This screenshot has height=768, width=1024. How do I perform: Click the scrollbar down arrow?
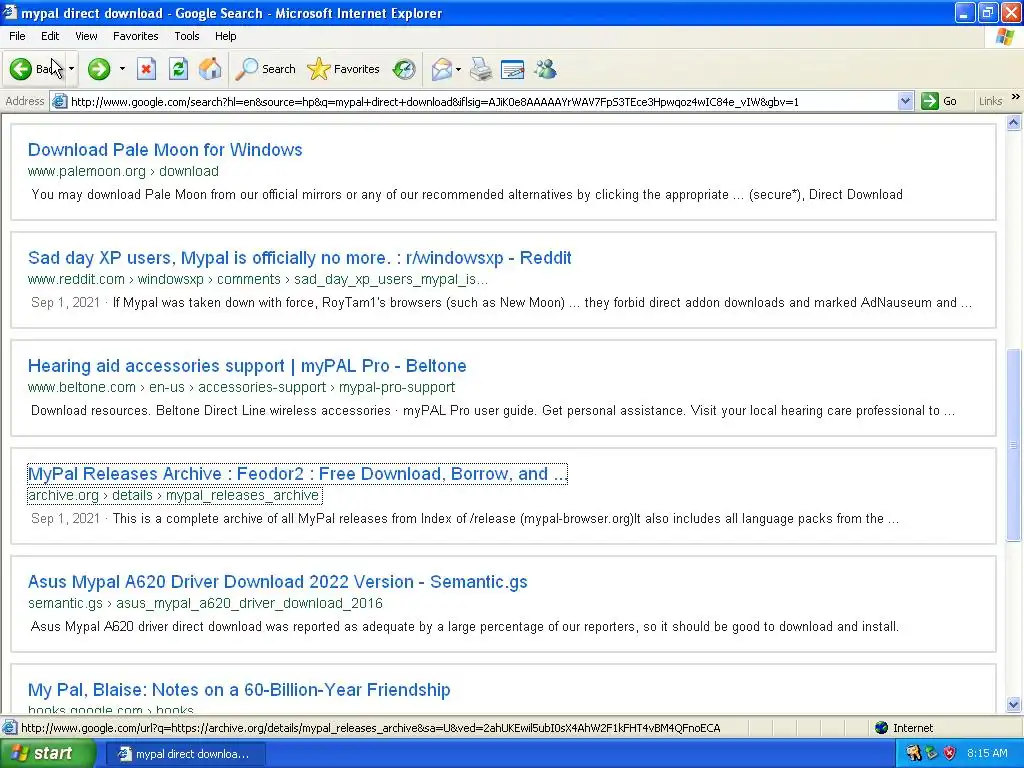(1014, 704)
